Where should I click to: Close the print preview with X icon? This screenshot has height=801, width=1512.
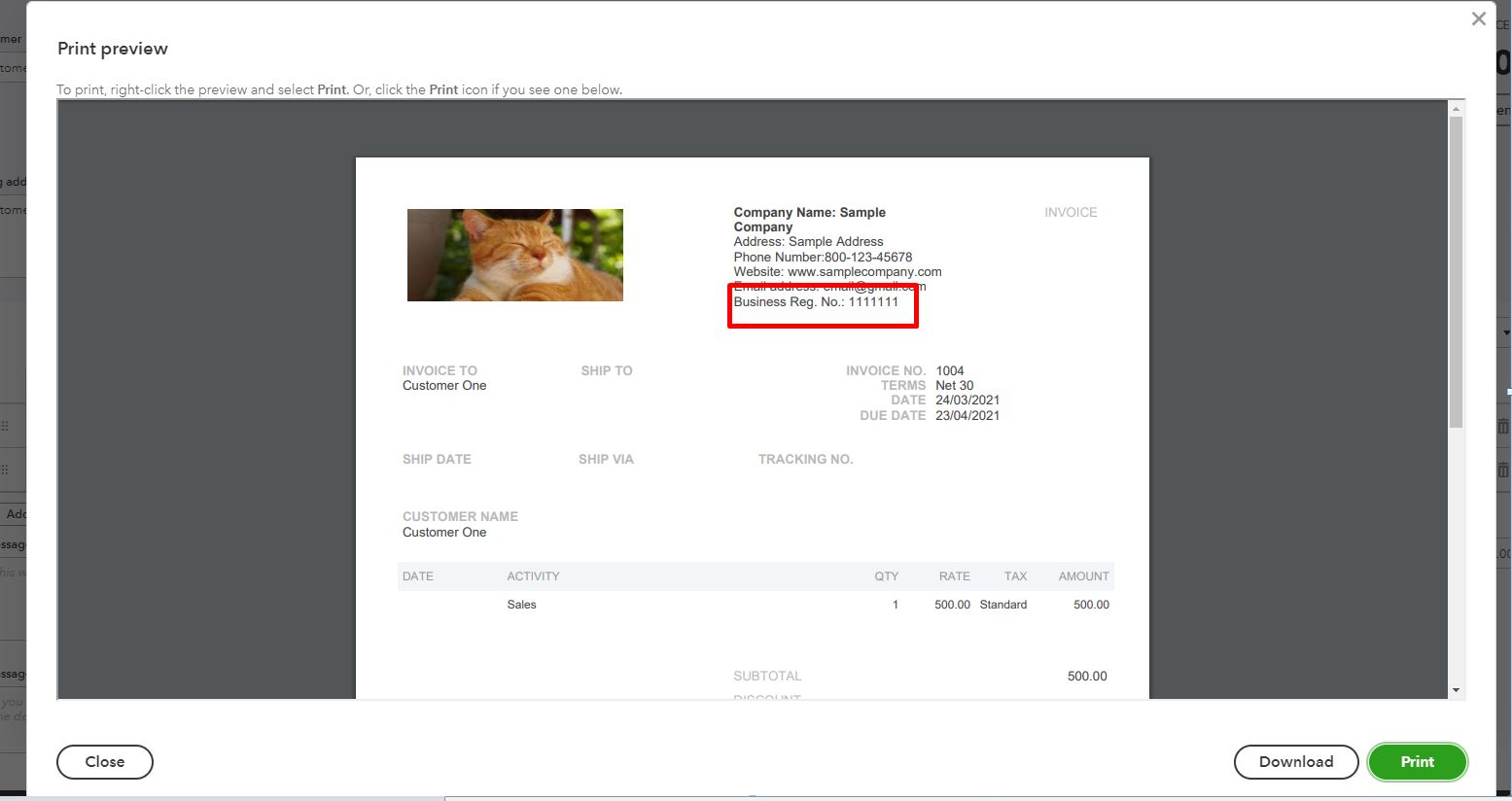[1479, 18]
